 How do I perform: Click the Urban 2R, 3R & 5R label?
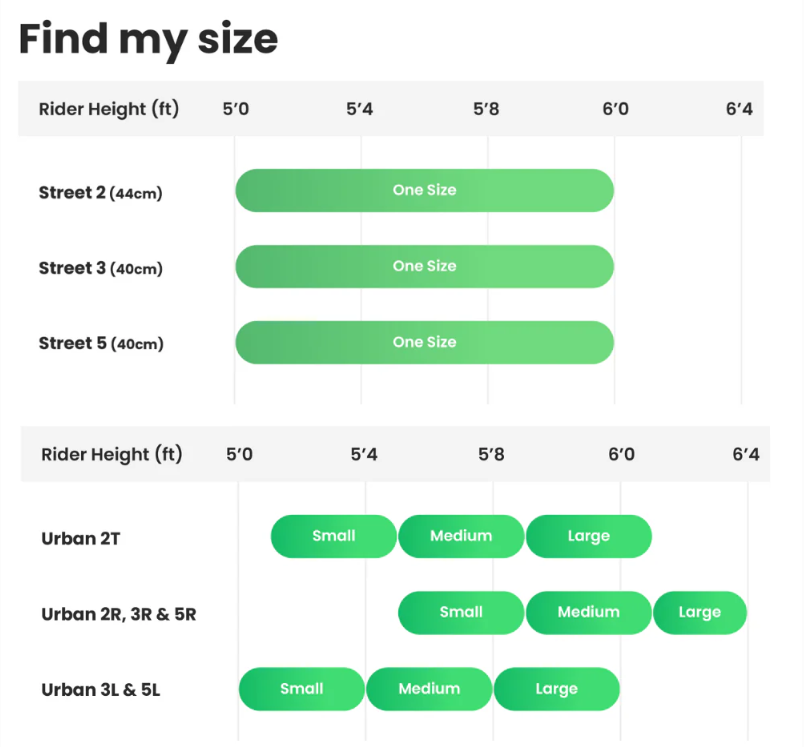[118, 614]
